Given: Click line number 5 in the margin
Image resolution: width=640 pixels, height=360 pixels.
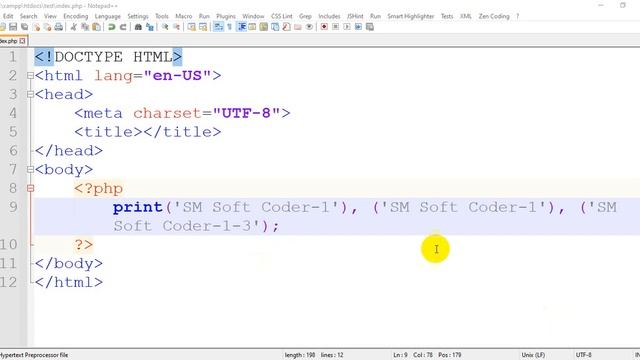Looking at the screenshot, I should click(x=13, y=132).
